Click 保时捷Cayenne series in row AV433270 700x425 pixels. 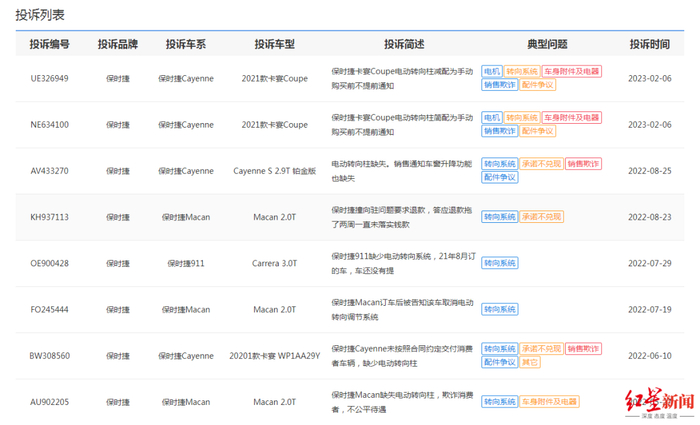pos(186,171)
